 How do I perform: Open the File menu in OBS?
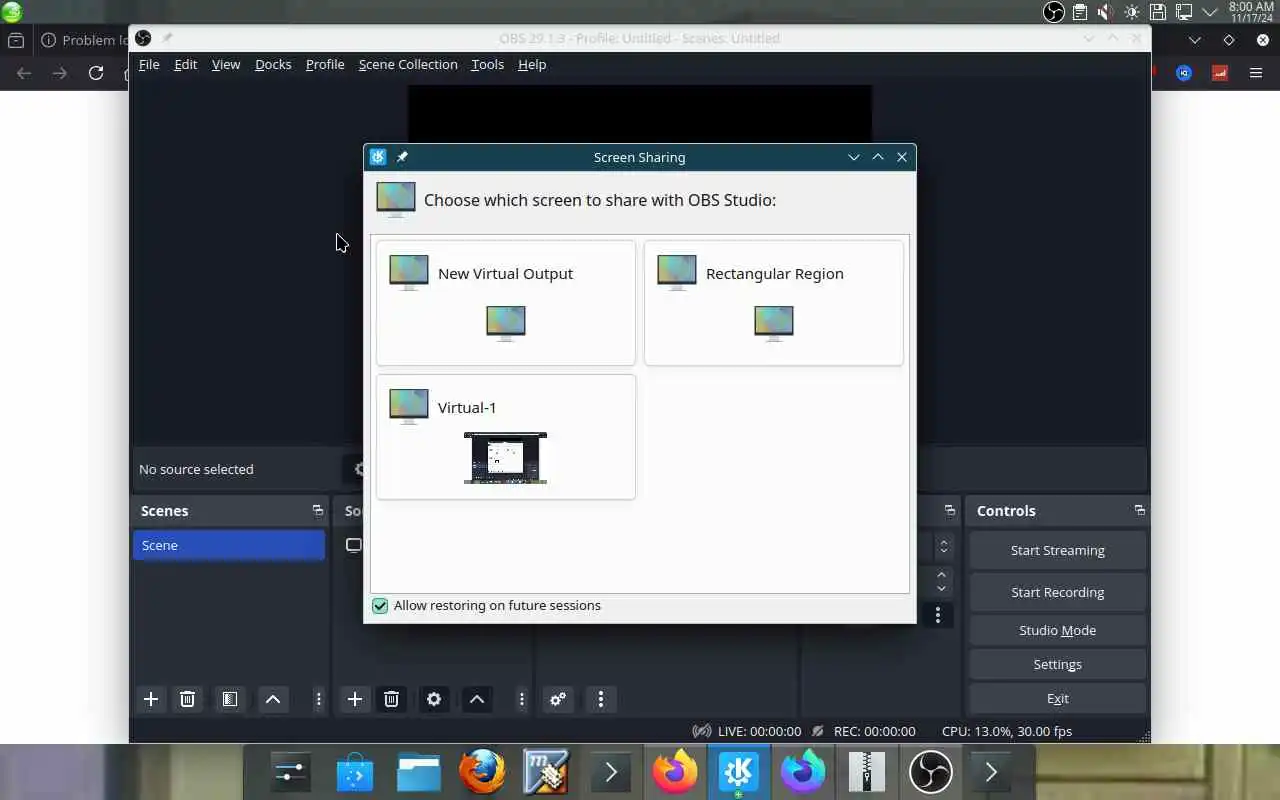click(x=149, y=64)
